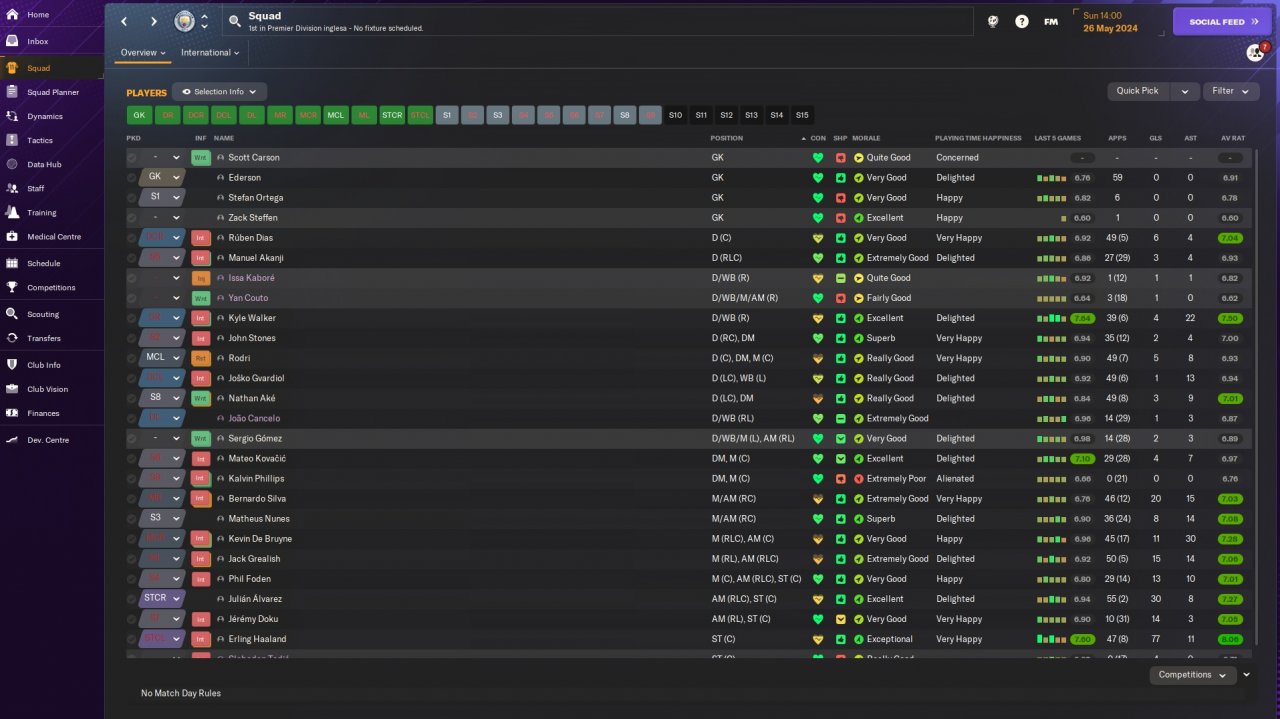Click the Manchester City club badge
Screen dimensions: 1280x719
click(184, 21)
